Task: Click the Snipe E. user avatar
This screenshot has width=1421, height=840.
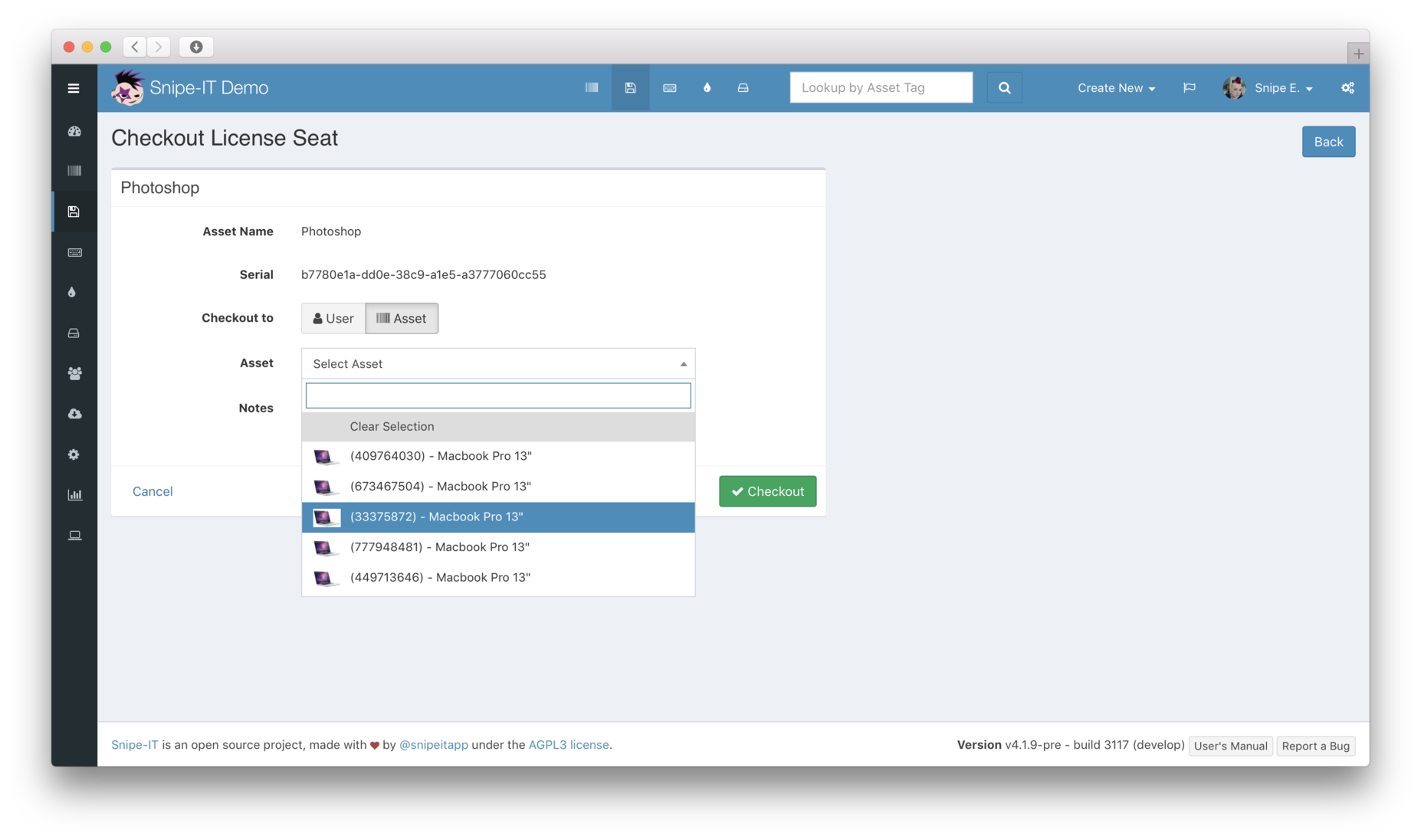Action: 1234,87
